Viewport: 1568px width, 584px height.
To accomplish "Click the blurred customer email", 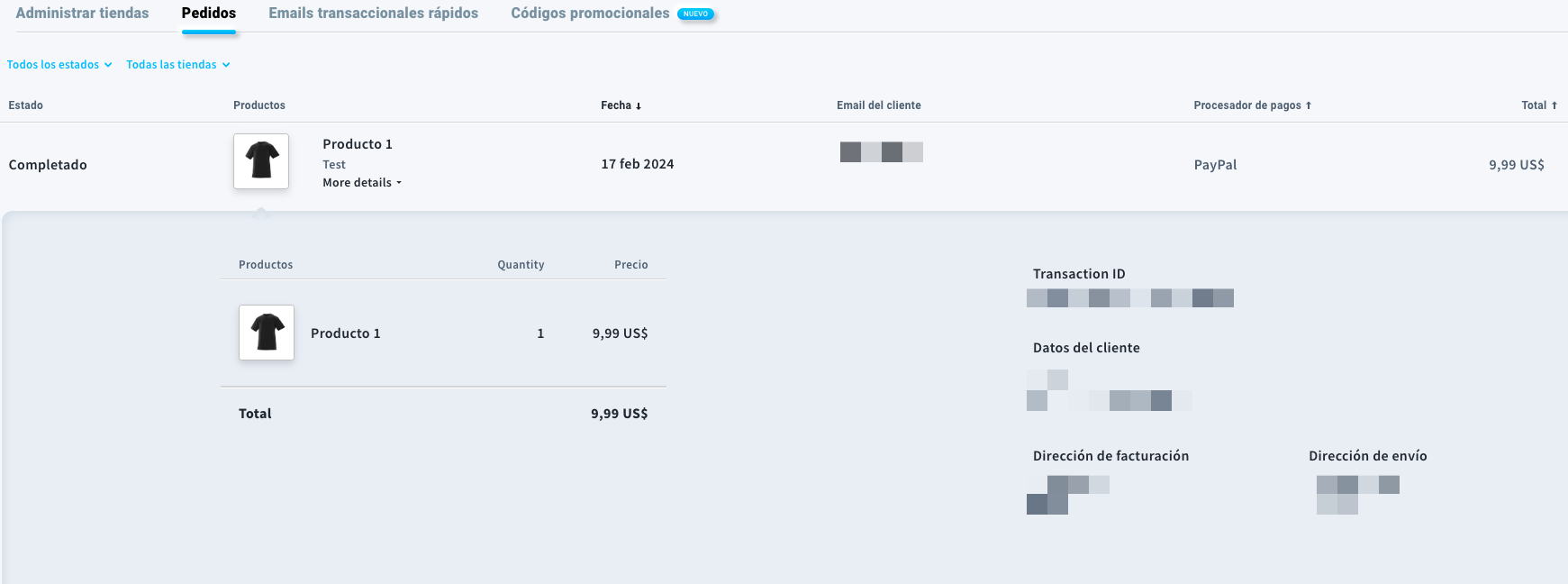I will click(x=882, y=152).
